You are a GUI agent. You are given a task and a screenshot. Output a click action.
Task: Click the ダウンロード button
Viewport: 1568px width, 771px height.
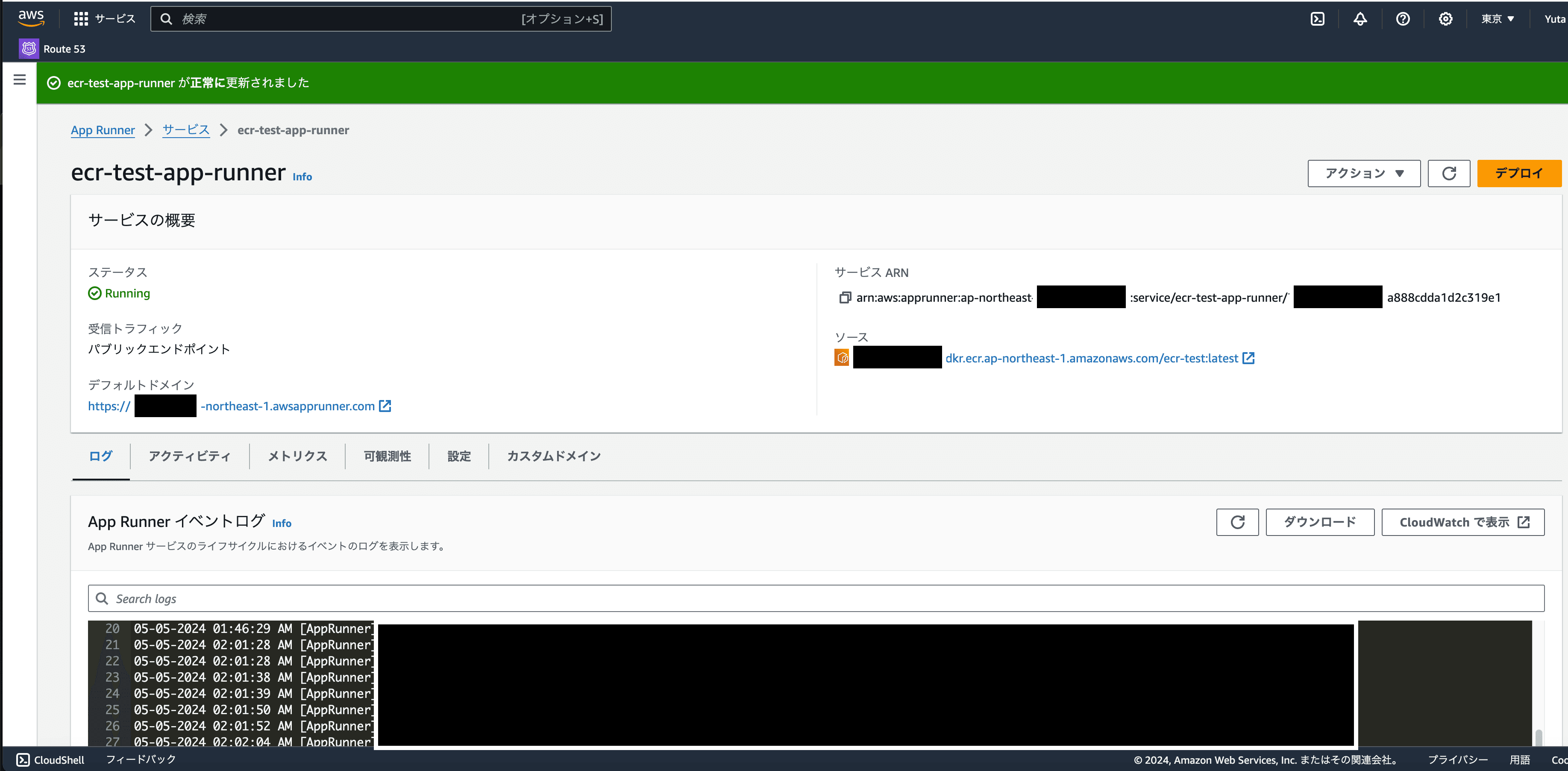1320,523
